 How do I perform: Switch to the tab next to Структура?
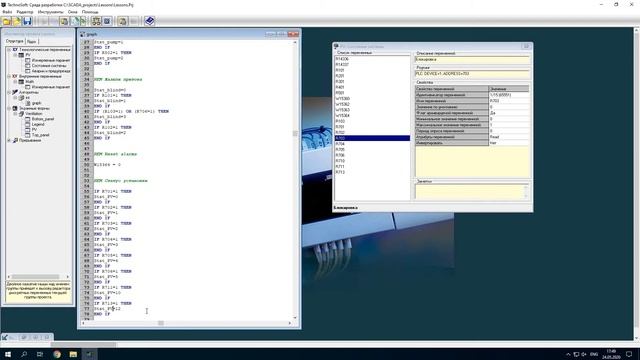pos(31,42)
